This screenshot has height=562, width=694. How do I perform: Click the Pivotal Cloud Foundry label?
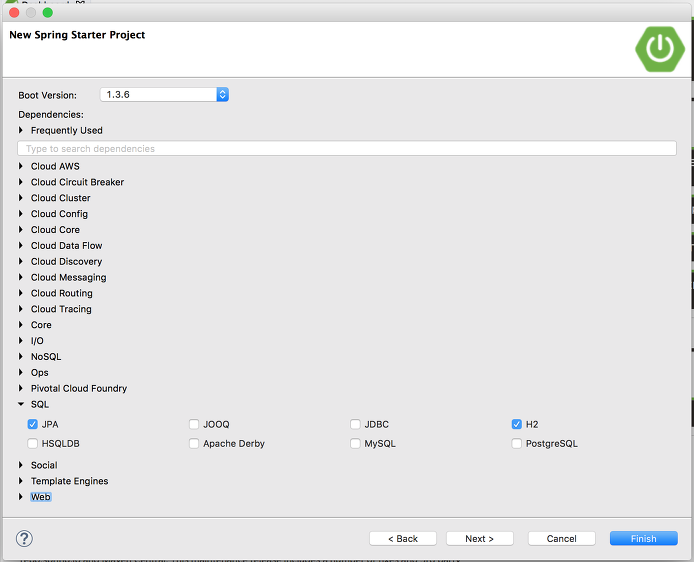coord(79,389)
